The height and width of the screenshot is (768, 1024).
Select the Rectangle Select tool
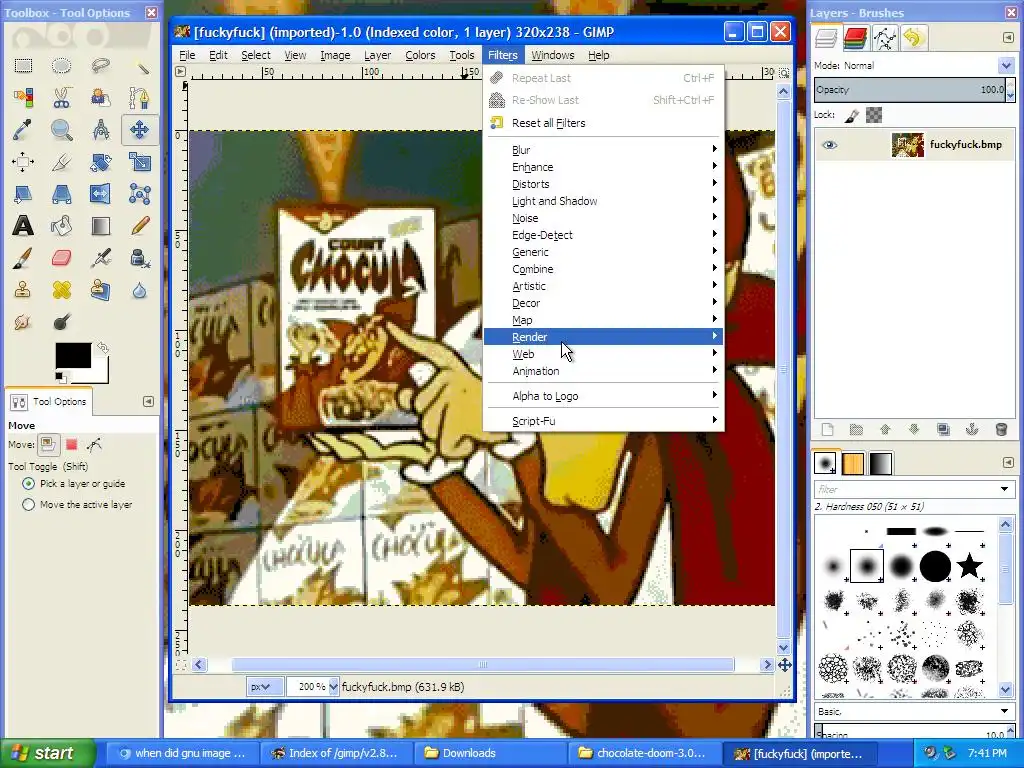(x=23, y=65)
